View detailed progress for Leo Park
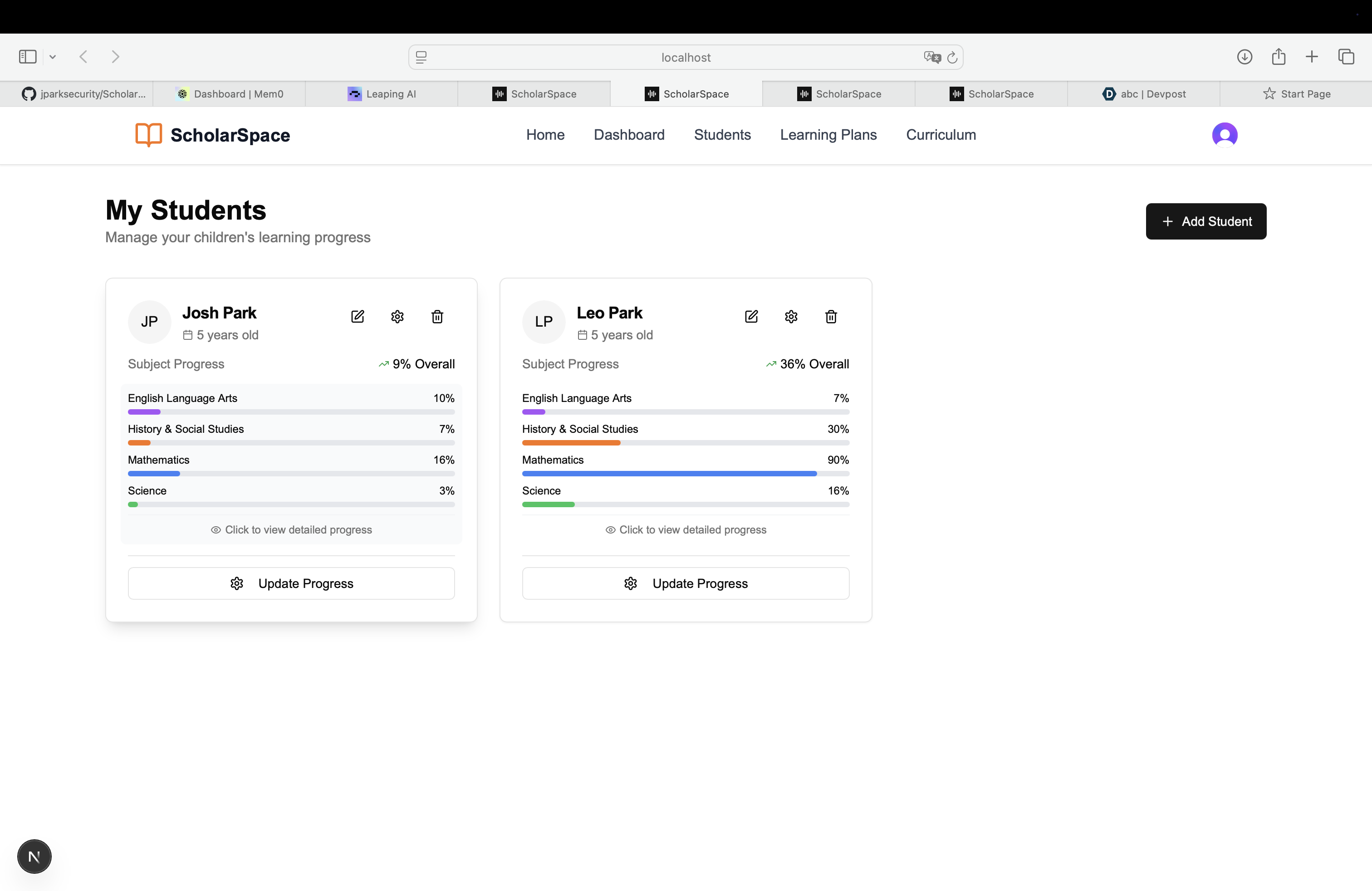 coord(686,529)
